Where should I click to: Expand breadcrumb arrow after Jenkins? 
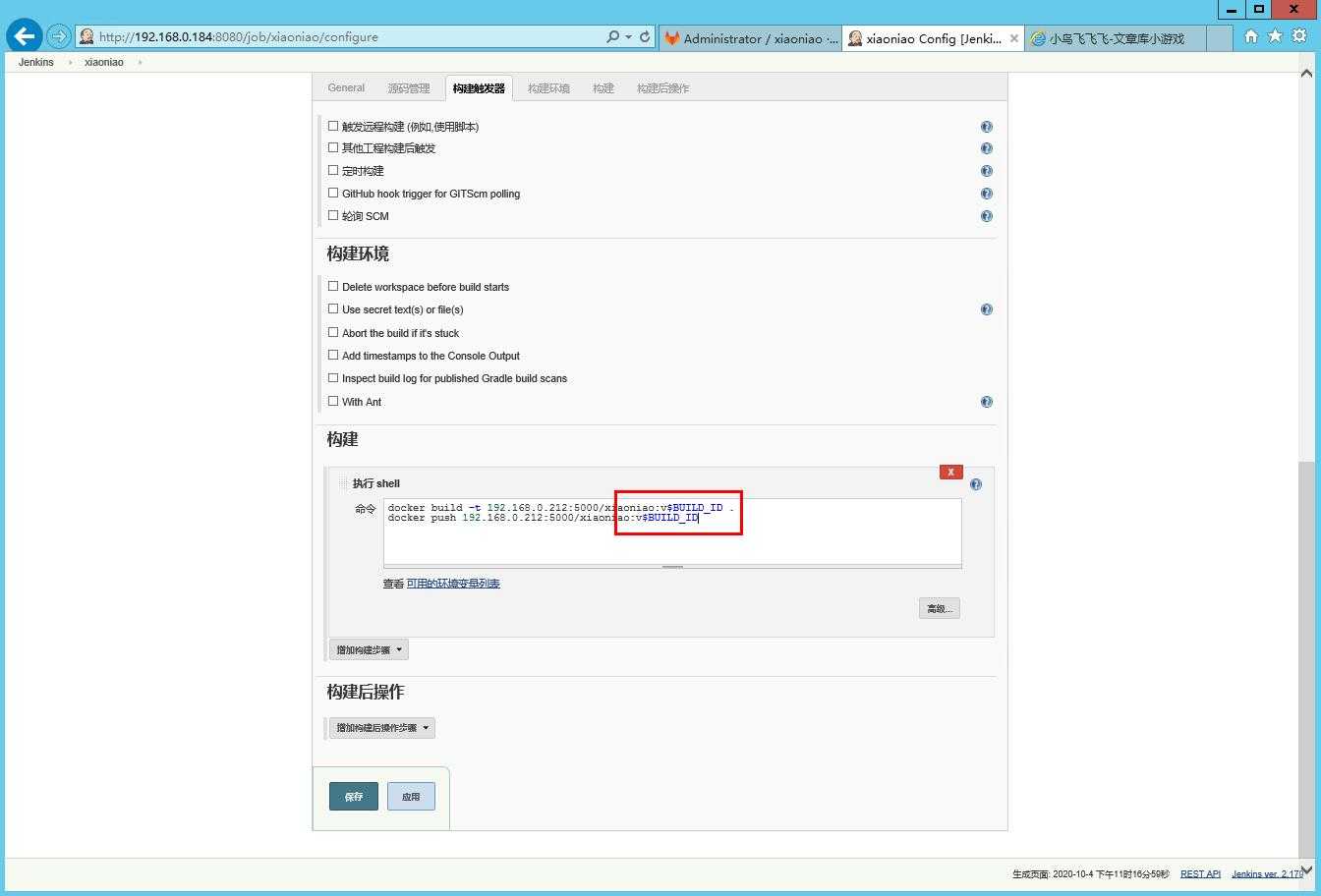70,62
